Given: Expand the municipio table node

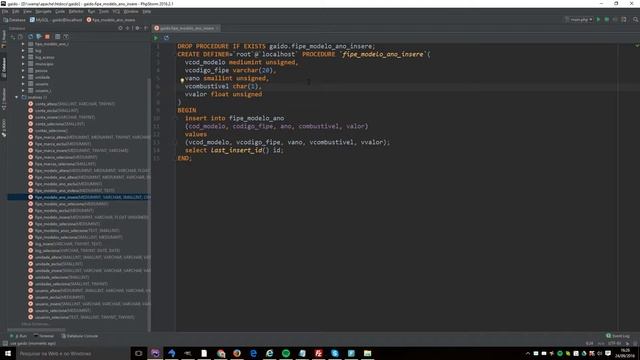Looking at the screenshot, I should click(x=23, y=64).
